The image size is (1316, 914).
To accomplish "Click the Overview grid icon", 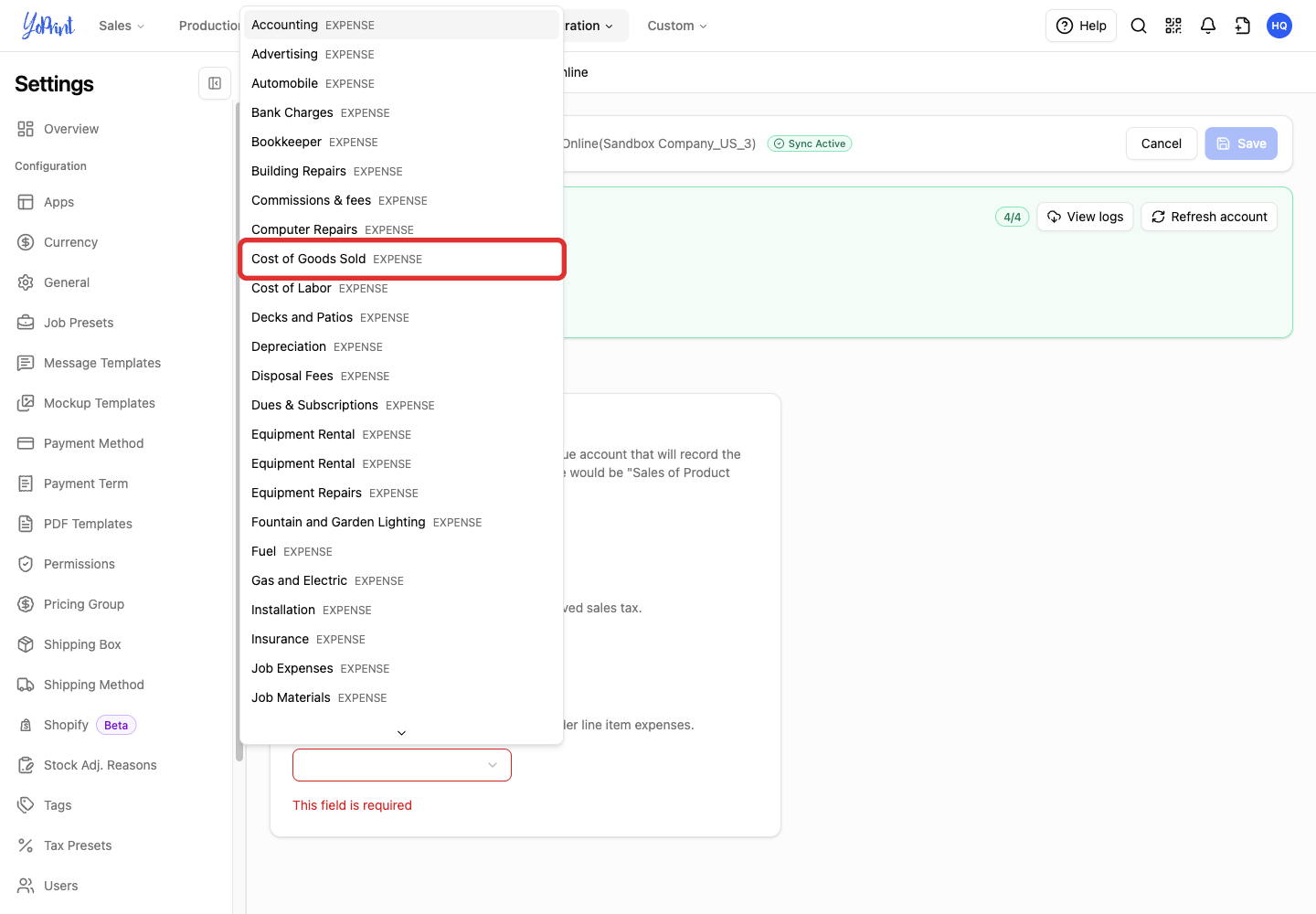I will pos(26,129).
